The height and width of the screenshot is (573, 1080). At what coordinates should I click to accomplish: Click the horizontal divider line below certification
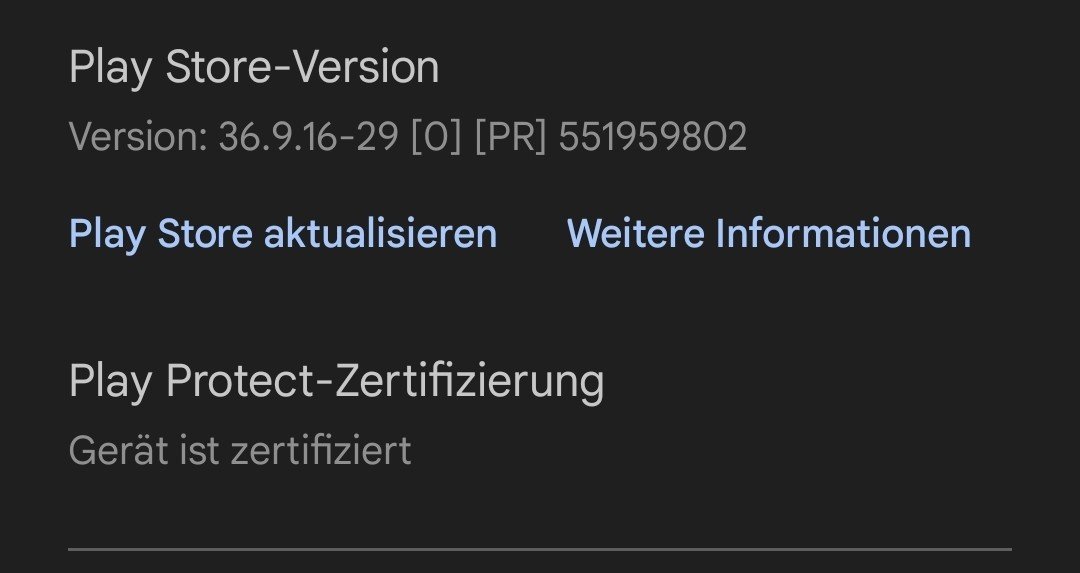click(540, 549)
